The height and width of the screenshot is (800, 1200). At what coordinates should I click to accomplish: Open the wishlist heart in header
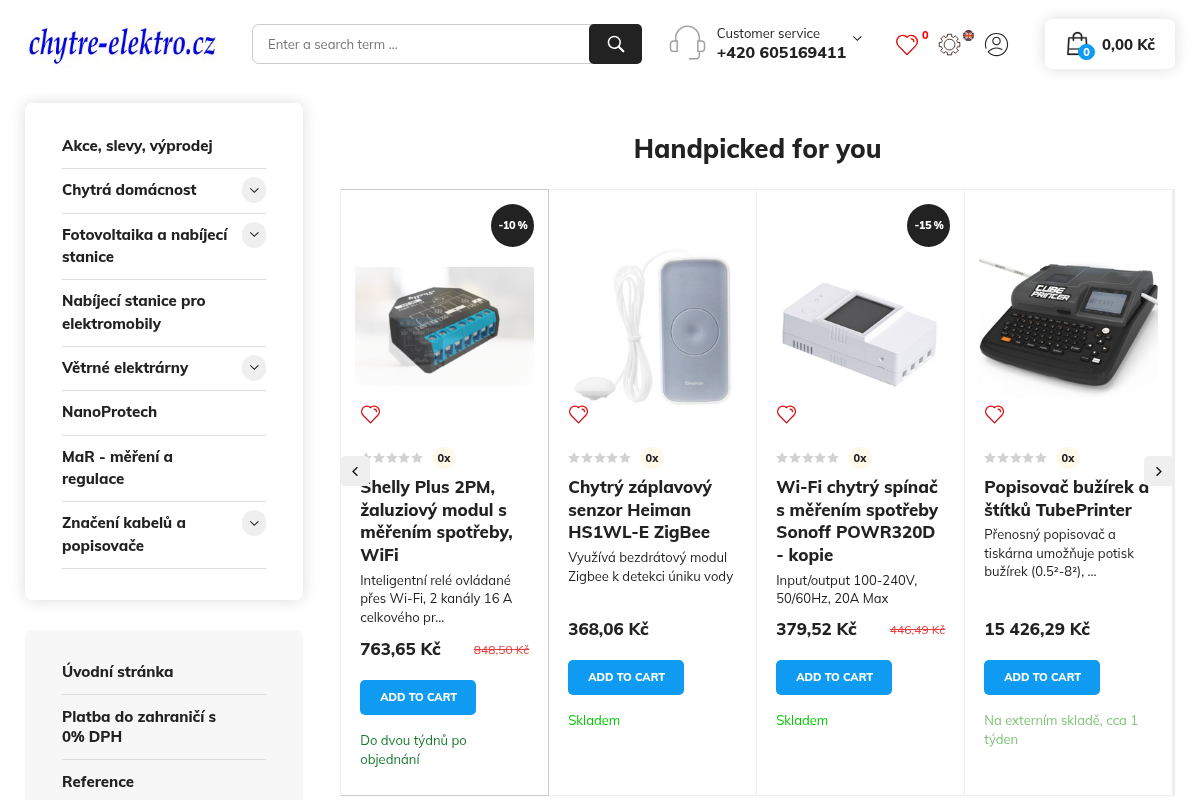(907, 44)
